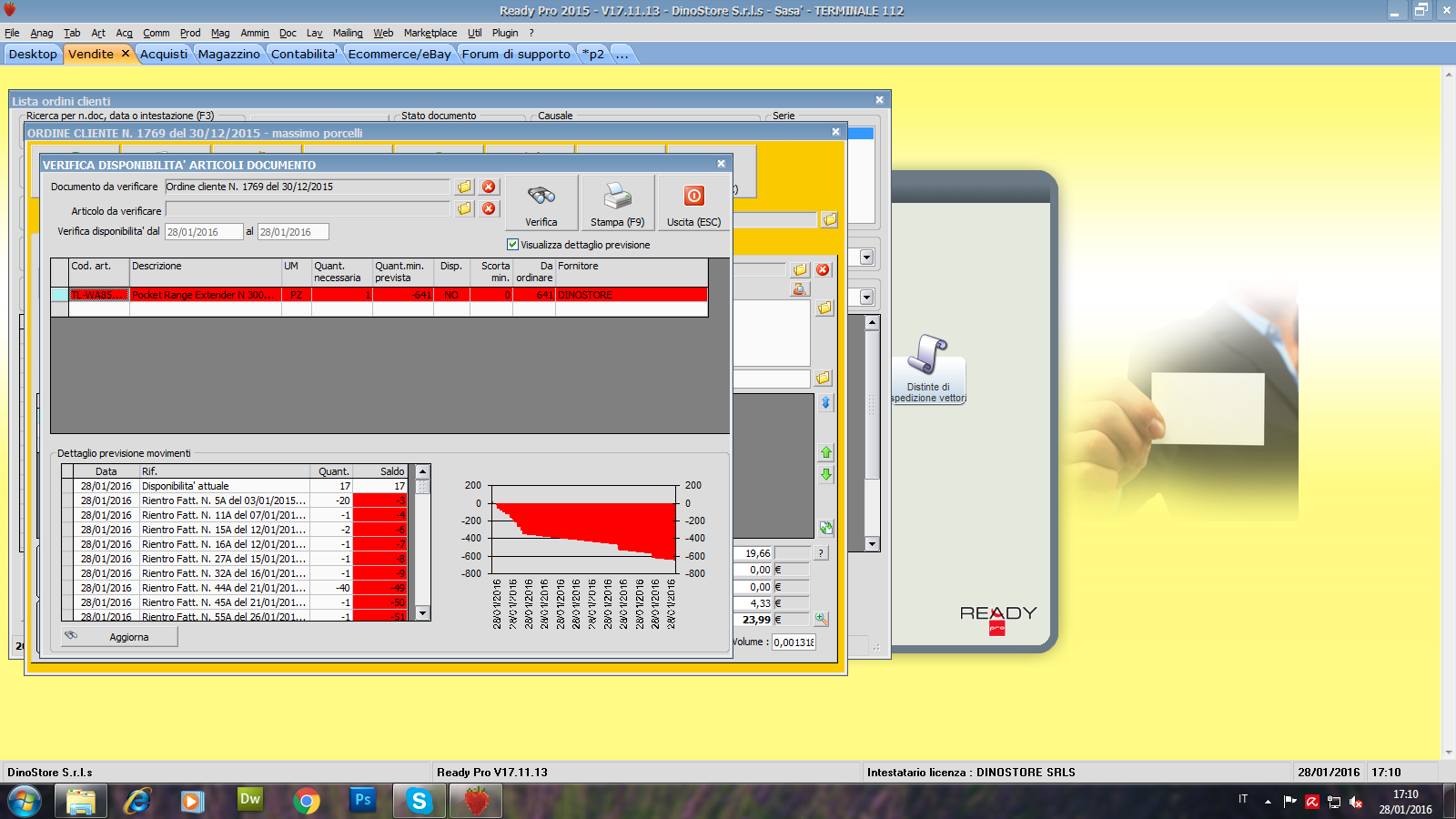Open the Plugin menu
The width and height of the screenshot is (1456, 819).
505,33
